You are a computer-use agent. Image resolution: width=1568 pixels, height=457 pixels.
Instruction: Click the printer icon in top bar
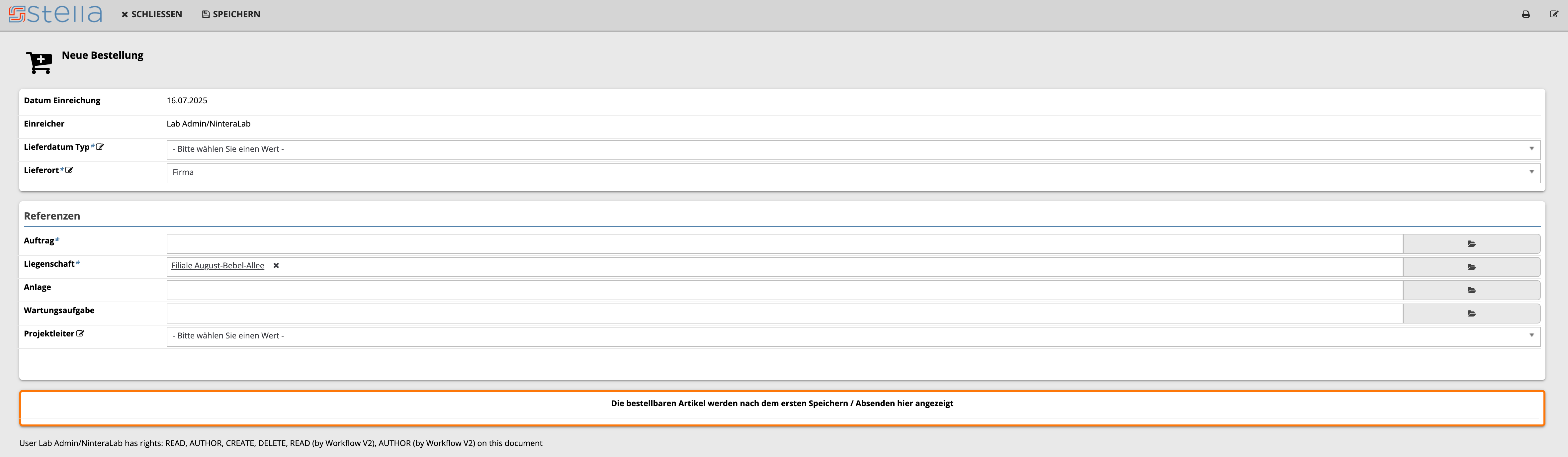point(1525,14)
